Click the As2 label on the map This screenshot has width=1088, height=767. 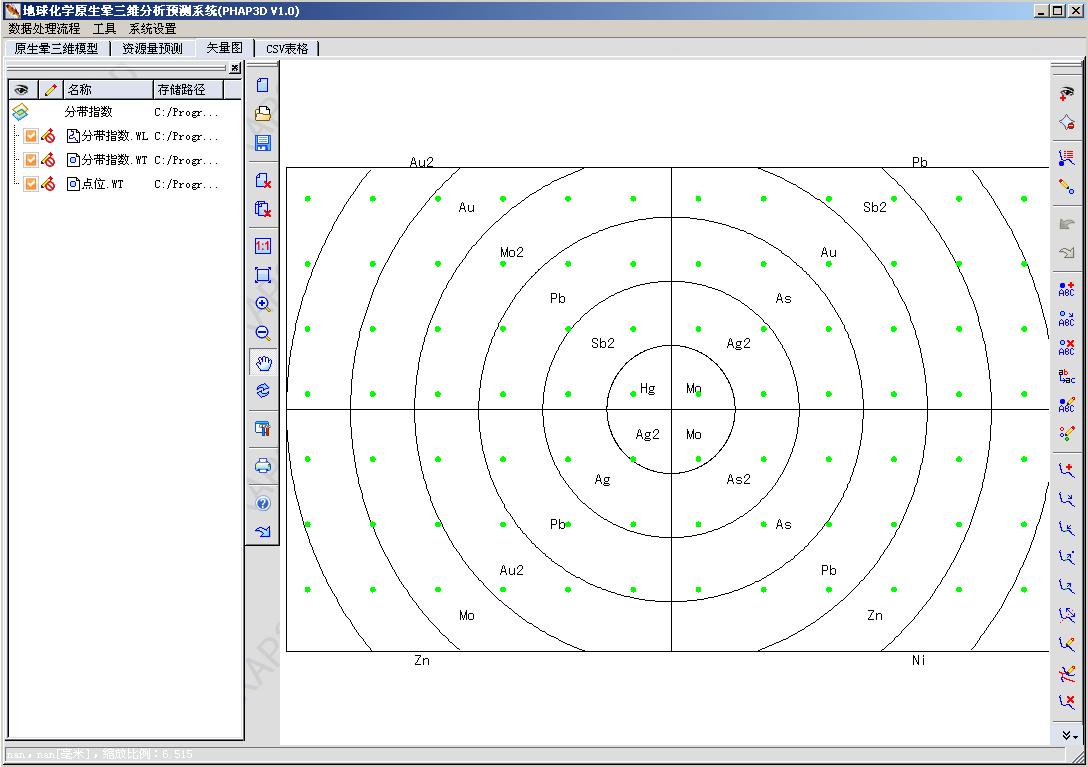coord(738,480)
